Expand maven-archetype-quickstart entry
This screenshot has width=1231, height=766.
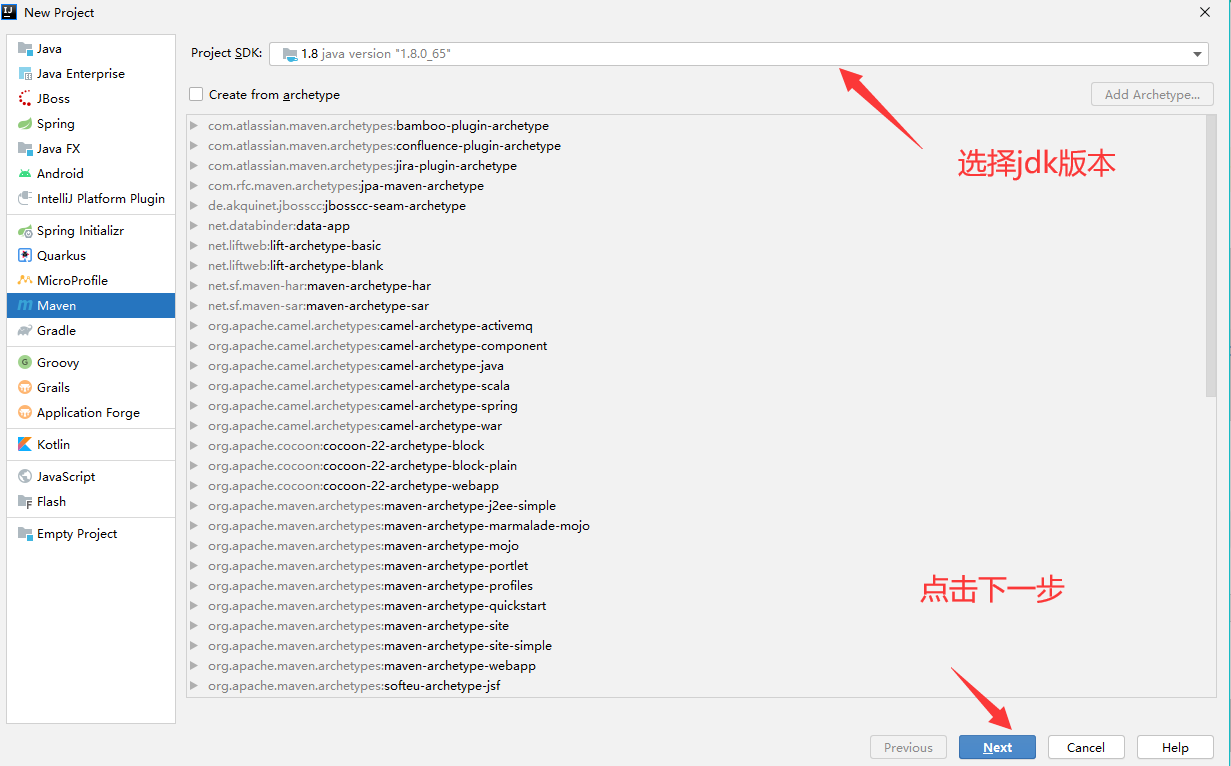pos(195,606)
